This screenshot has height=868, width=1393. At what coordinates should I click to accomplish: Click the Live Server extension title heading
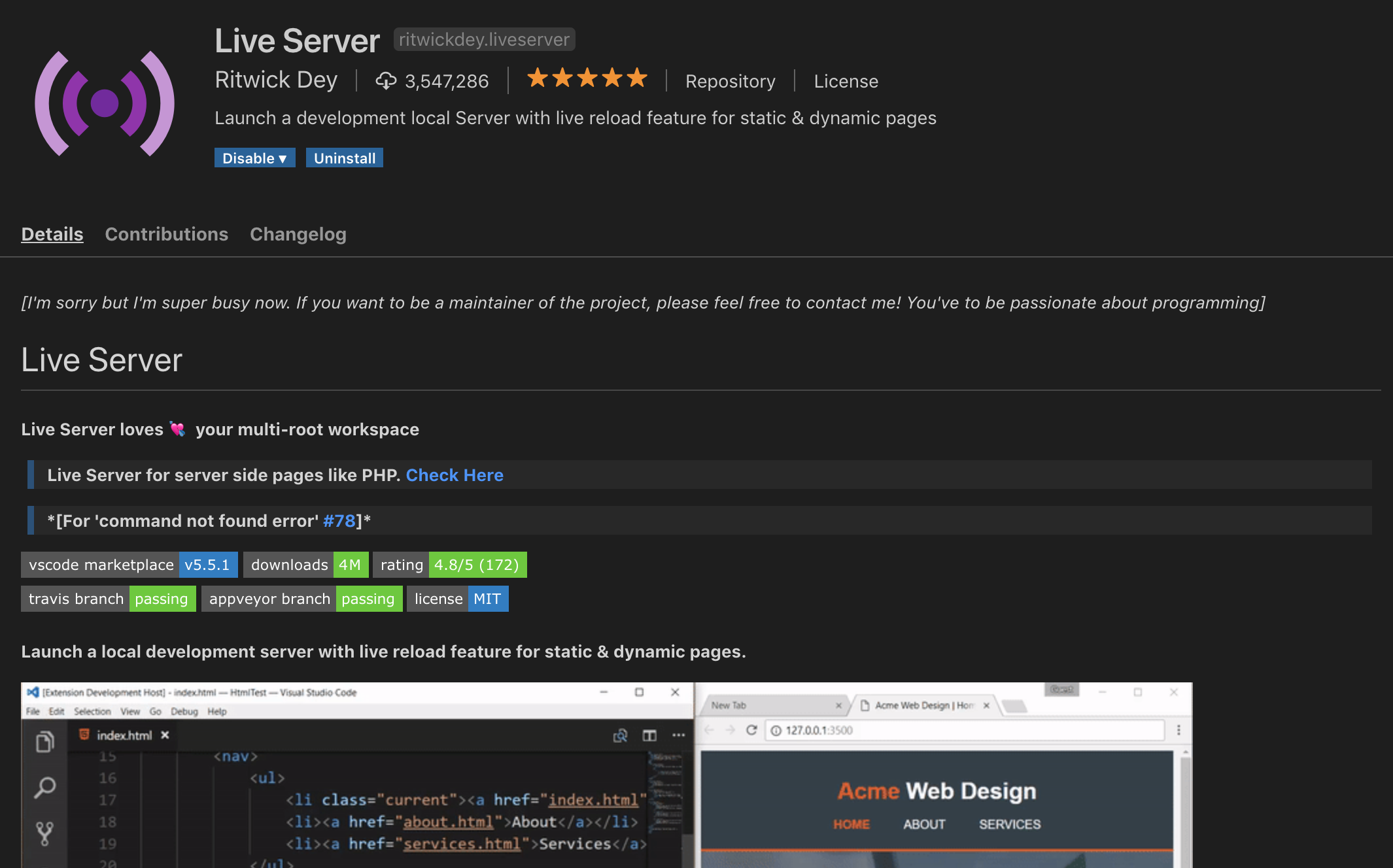click(x=297, y=41)
